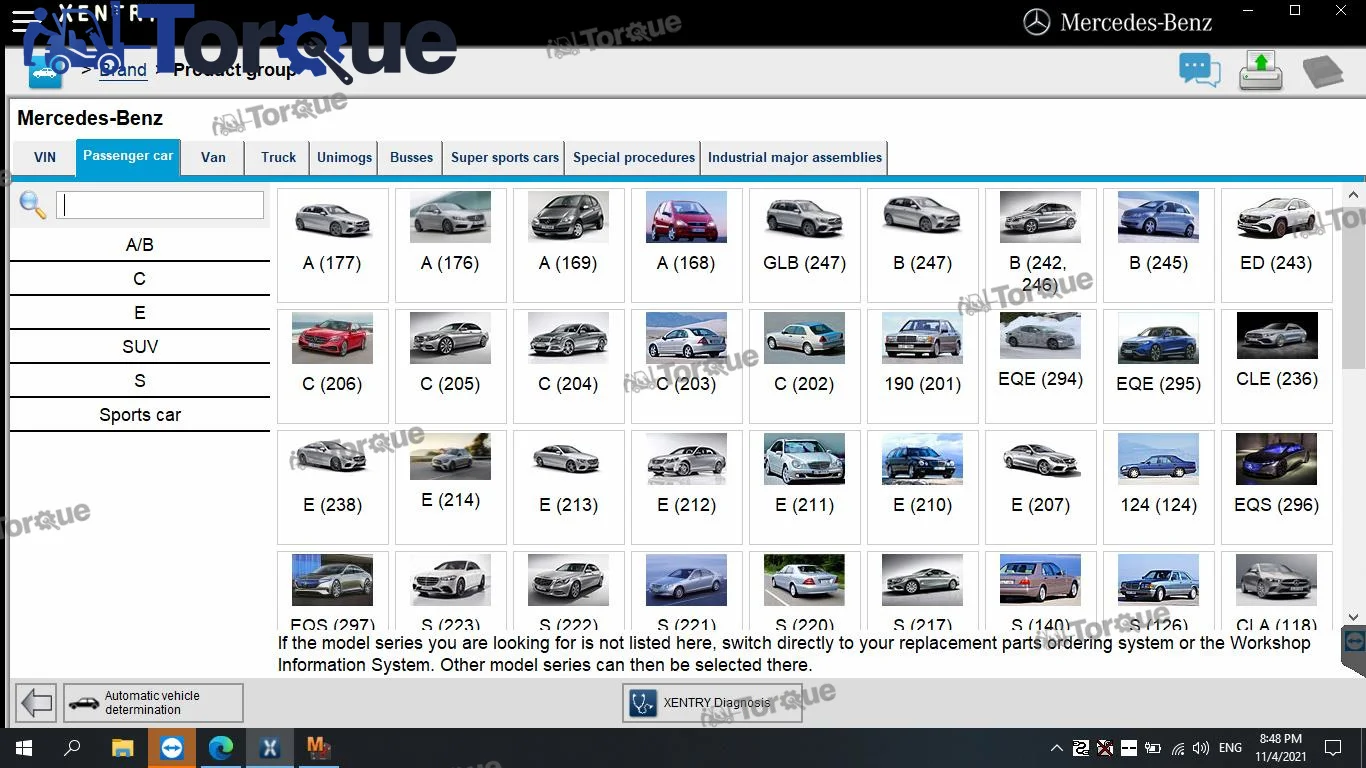Viewport: 1366px width, 768px height.
Task: Pick the A (169) model series
Action: 568,245
